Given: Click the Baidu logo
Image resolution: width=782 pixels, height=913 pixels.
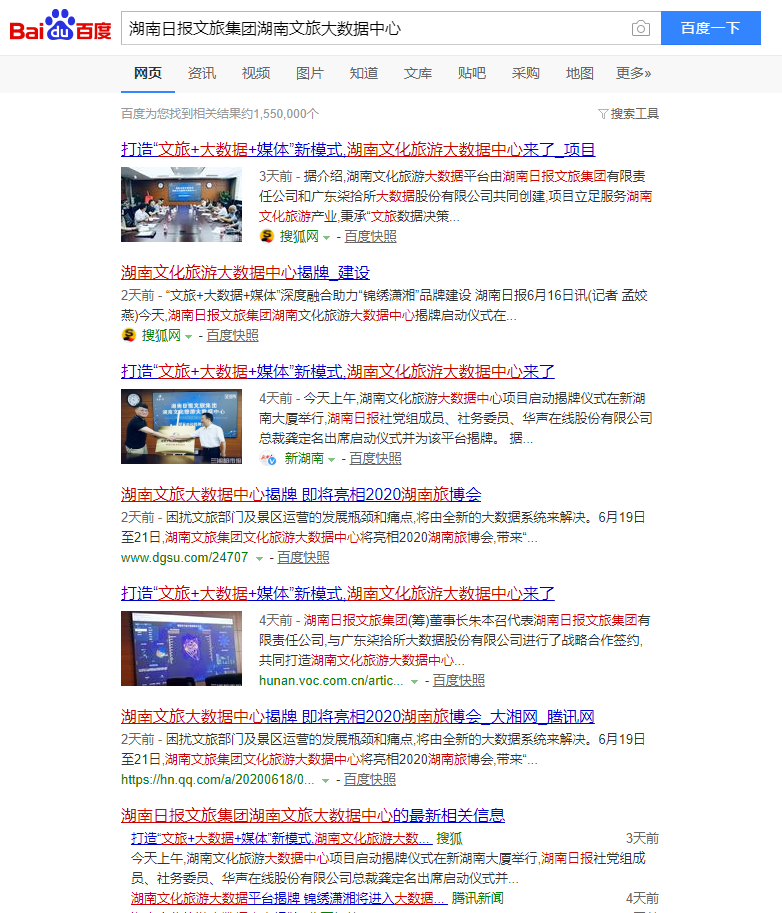Looking at the screenshot, I should [x=60, y=26].
